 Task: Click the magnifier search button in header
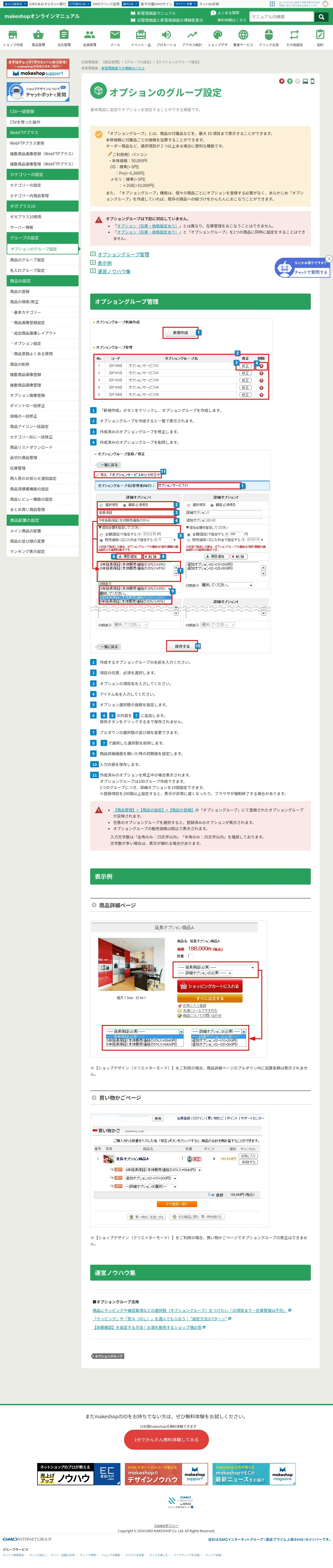click(321, 16)
